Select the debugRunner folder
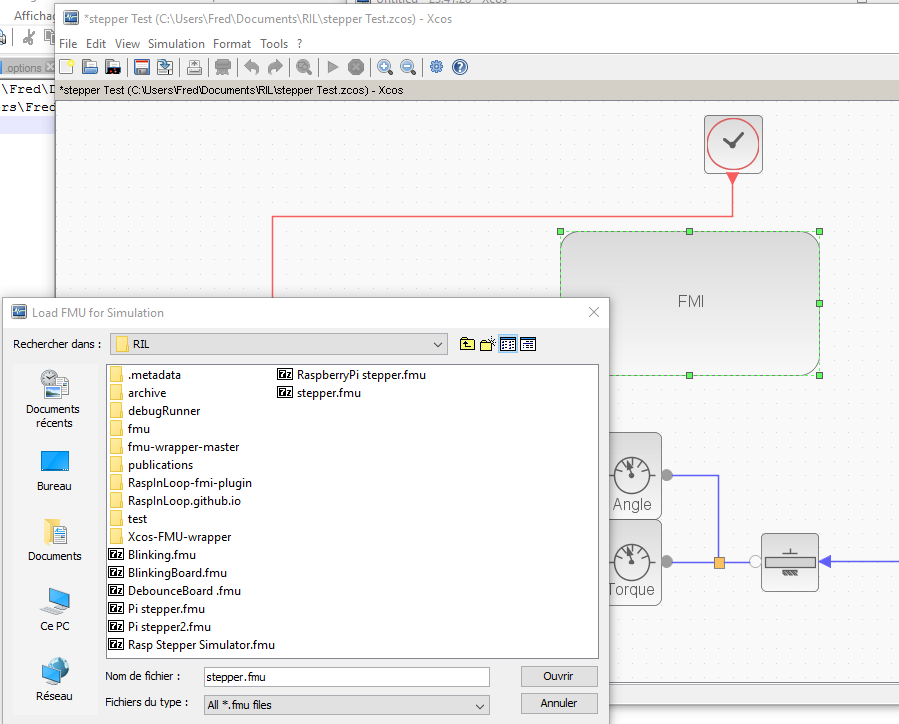 [x=155, y=411]
